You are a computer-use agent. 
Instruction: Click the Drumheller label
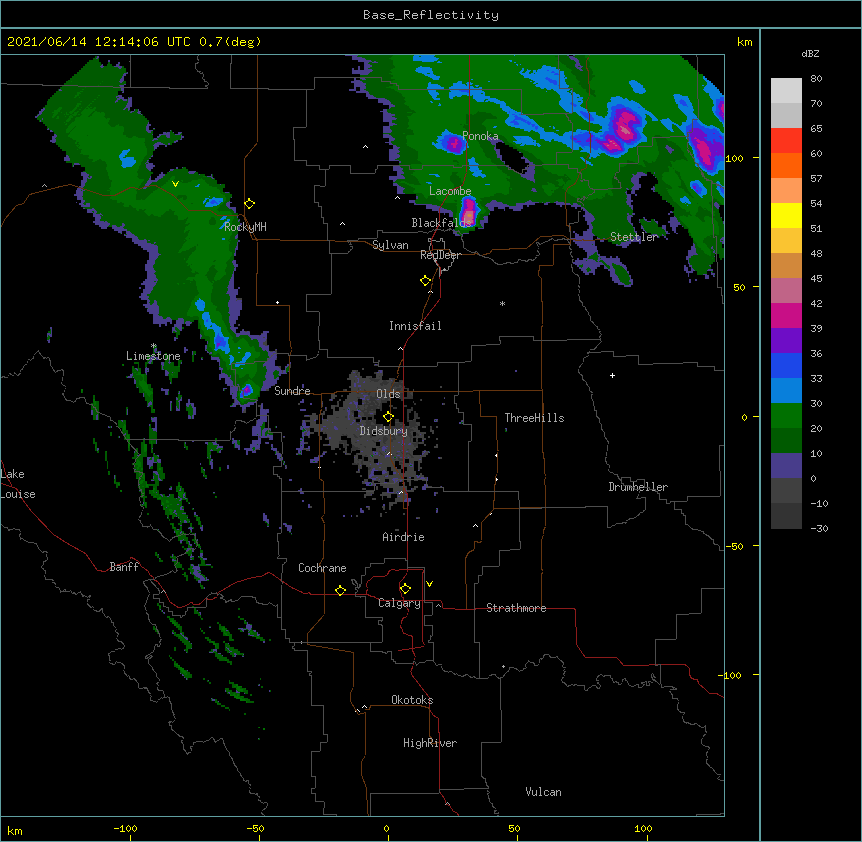click(x=638, y=487)
